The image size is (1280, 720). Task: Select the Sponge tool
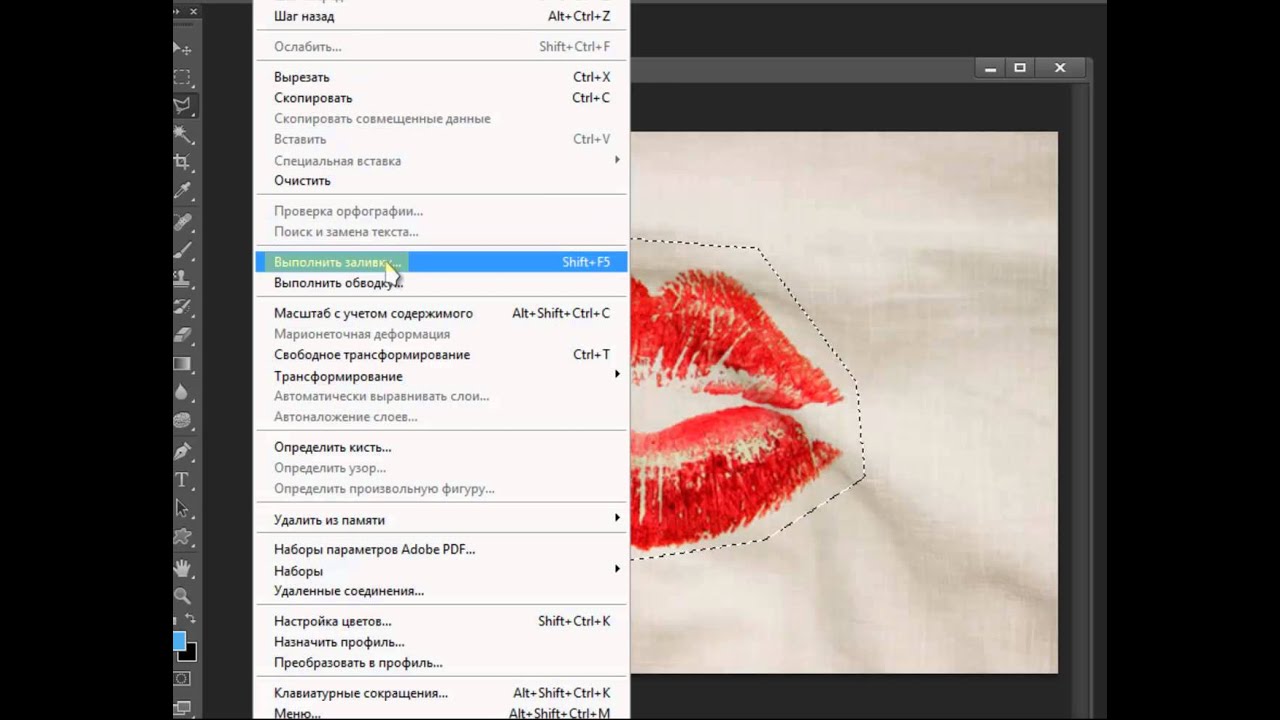(183, 421)
